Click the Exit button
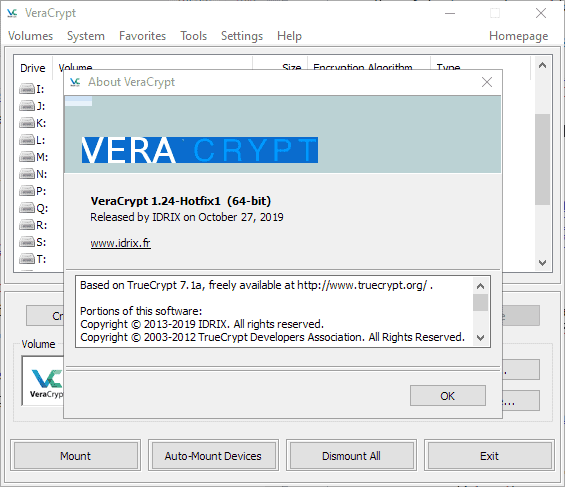 [489, 456]
